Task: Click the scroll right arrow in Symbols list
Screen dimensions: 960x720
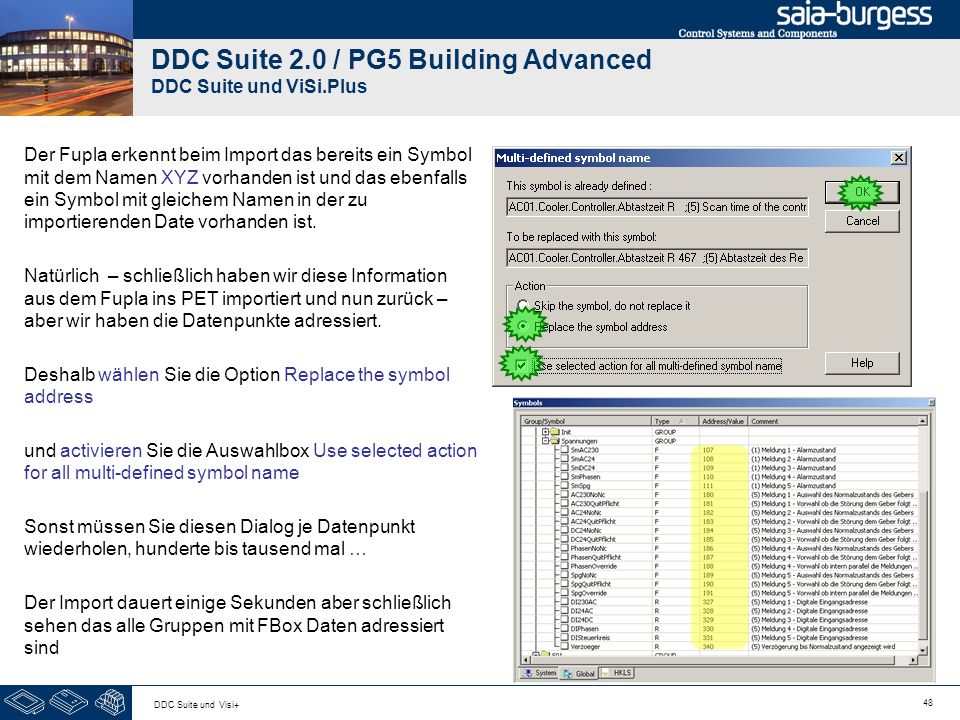Action: pos(913,660)
